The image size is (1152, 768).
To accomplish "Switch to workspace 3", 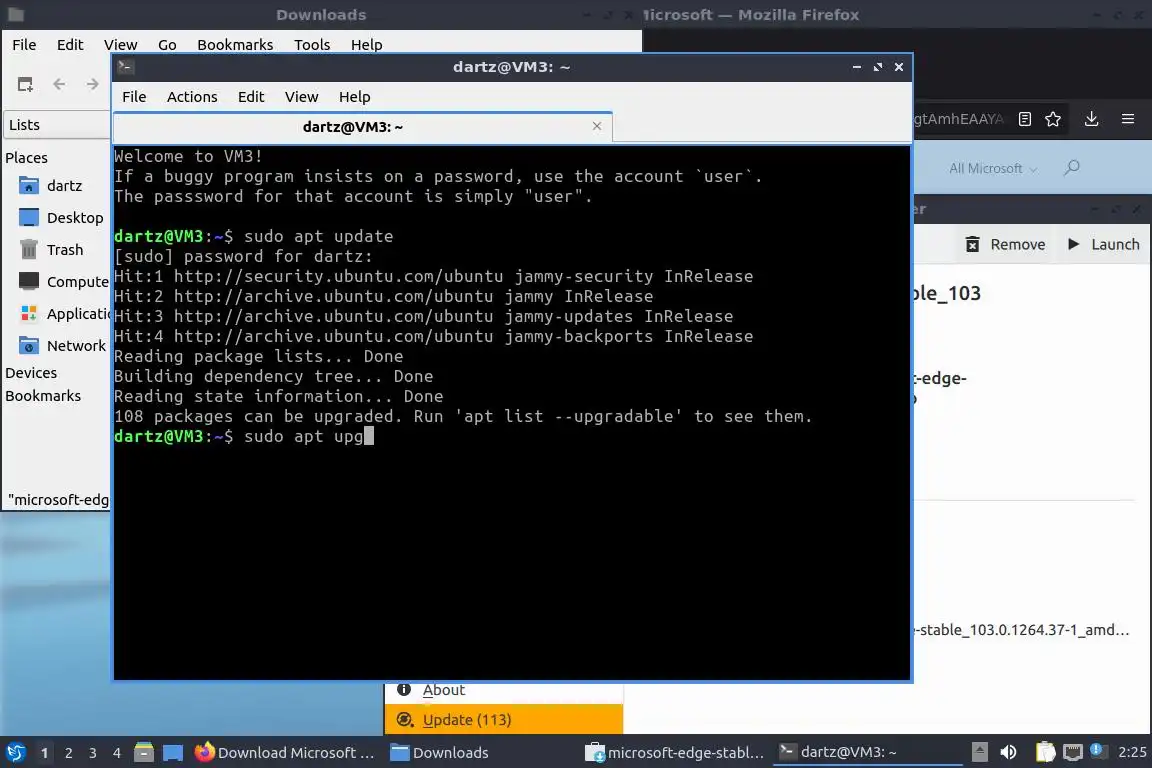I will tap(93, 753).
